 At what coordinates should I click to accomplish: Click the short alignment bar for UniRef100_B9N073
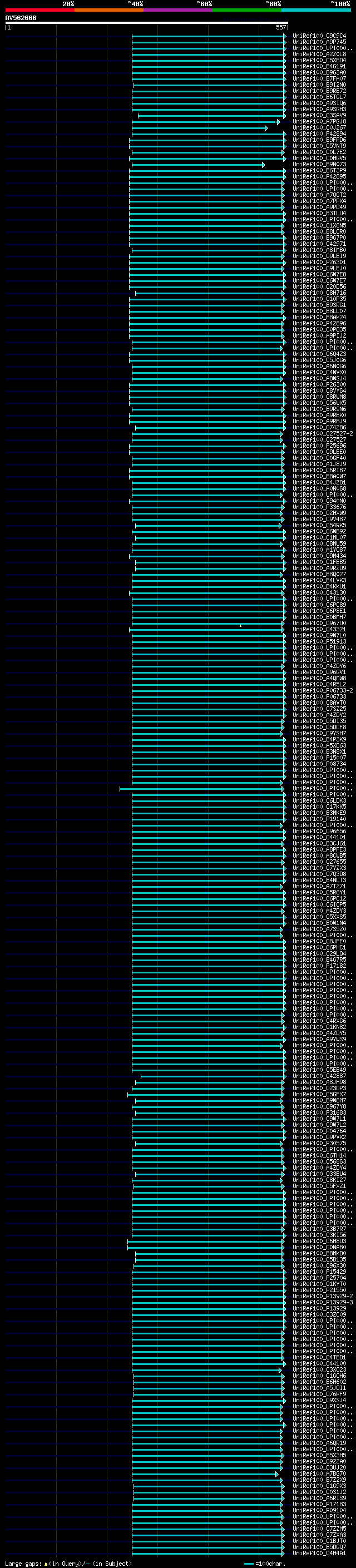click(x=198, y=165)
